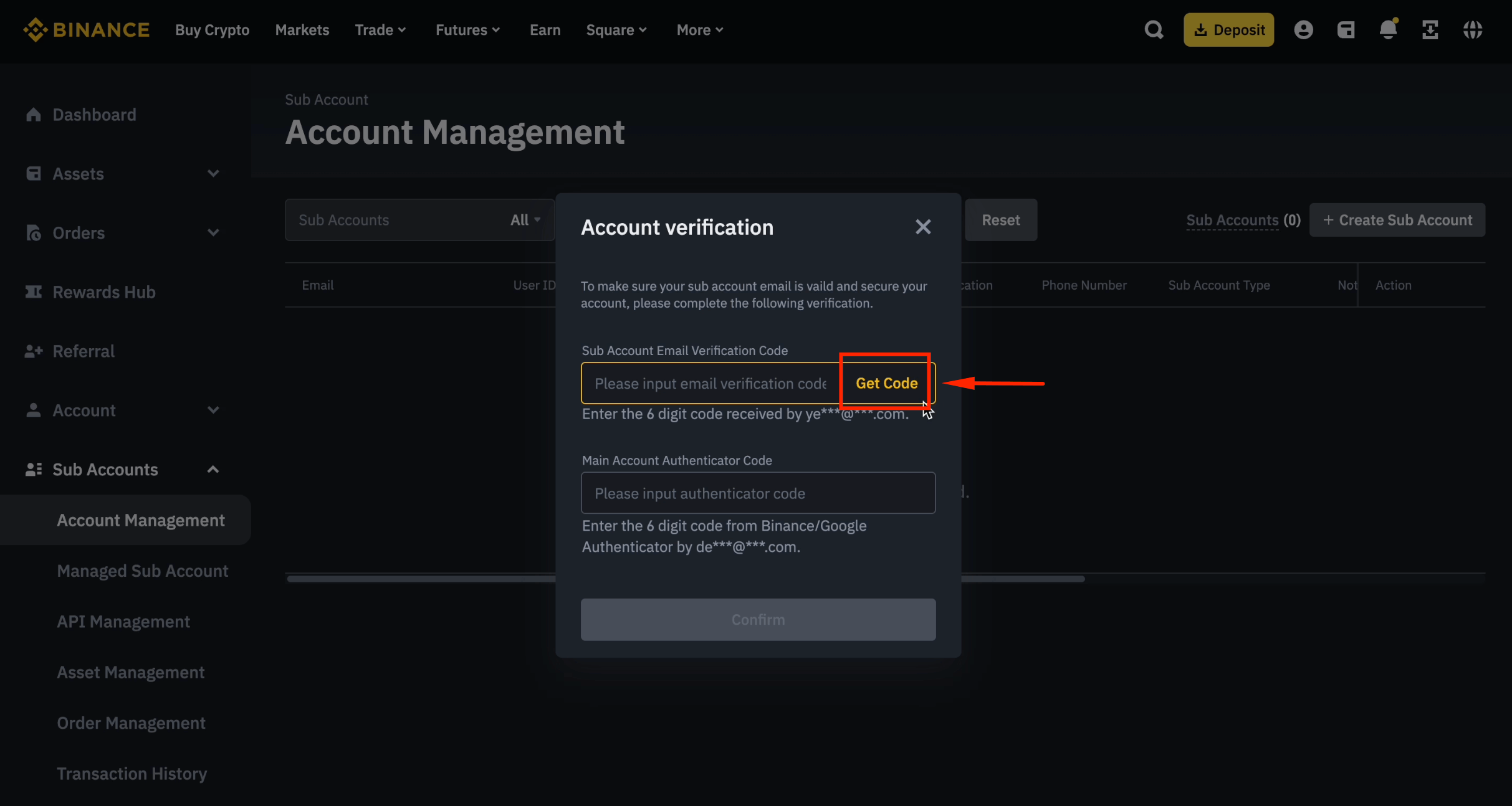1512x806 pixels.
Task: Focus the authenticator code input field
Action: [758, 493]
